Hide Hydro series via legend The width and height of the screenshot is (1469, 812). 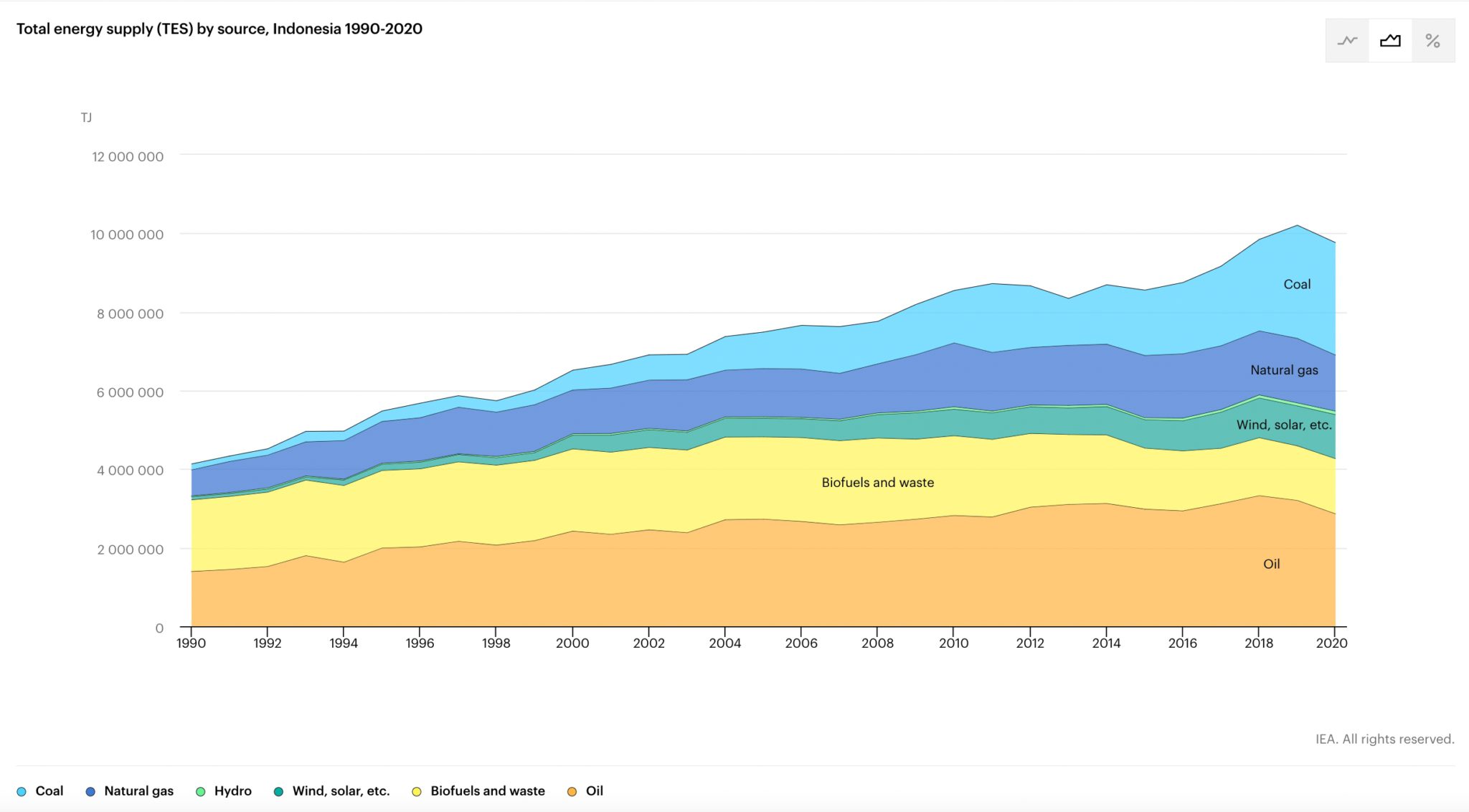[232, 790]
